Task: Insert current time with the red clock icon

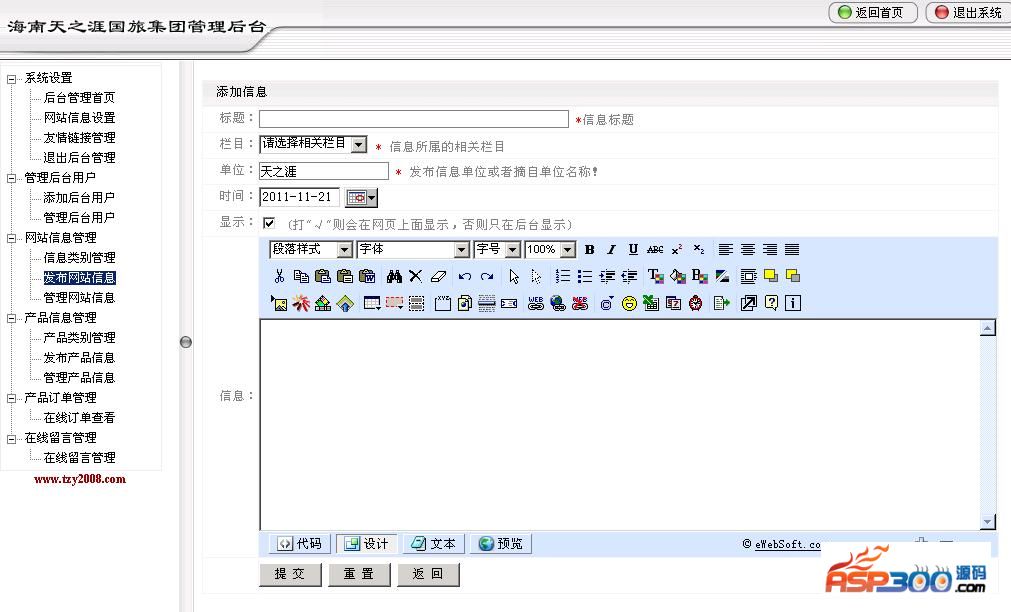Action: [695, 303]
